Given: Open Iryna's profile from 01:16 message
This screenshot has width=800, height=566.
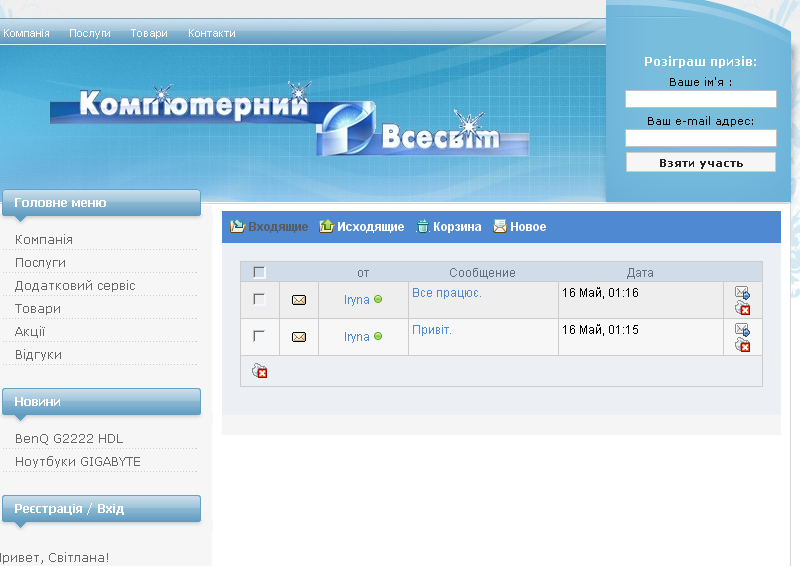Looking at the screenshot, I should (357, 300).
